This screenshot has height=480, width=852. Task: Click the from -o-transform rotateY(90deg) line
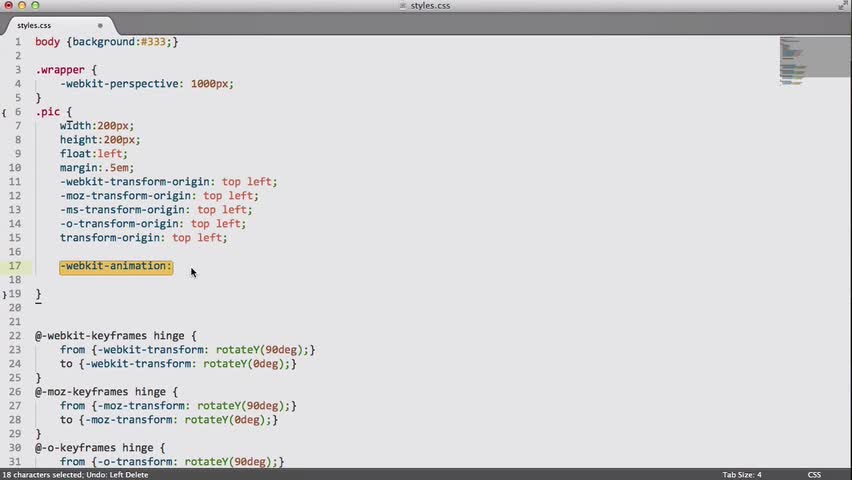172,462
